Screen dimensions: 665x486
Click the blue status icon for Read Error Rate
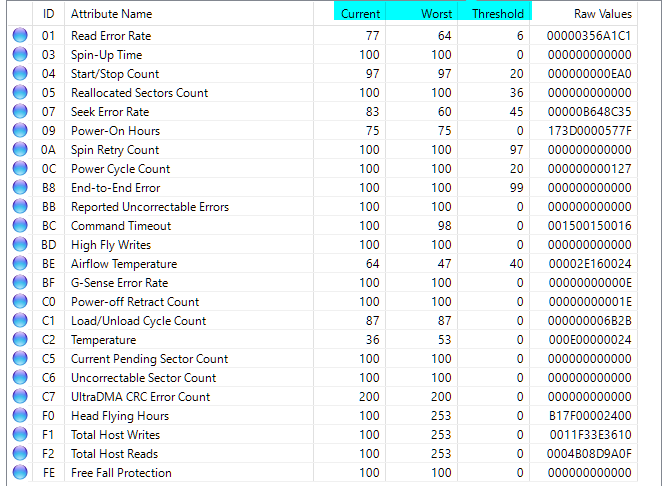19,36
